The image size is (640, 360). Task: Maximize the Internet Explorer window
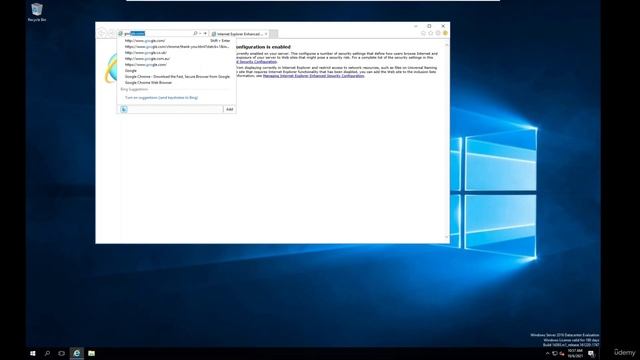pyautogui.click(x=429, y=26)
